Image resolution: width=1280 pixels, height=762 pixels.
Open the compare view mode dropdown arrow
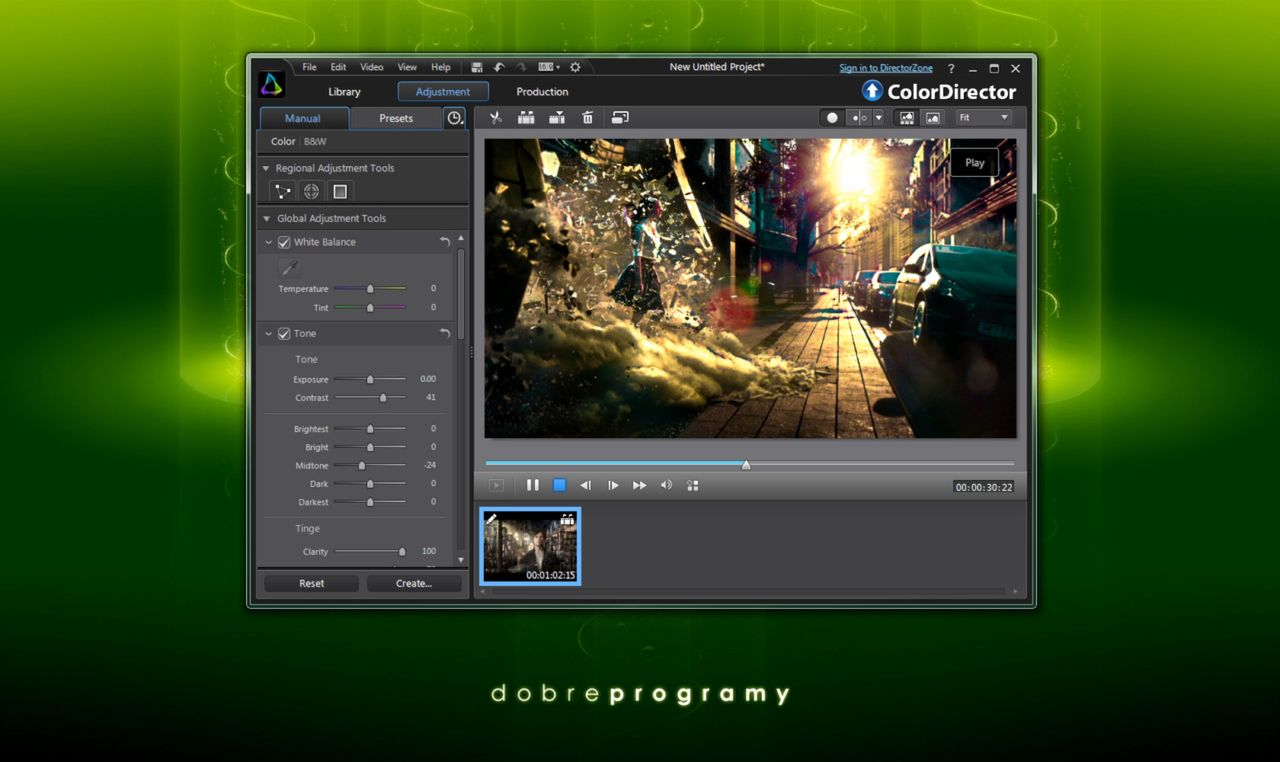click(879, 118)
